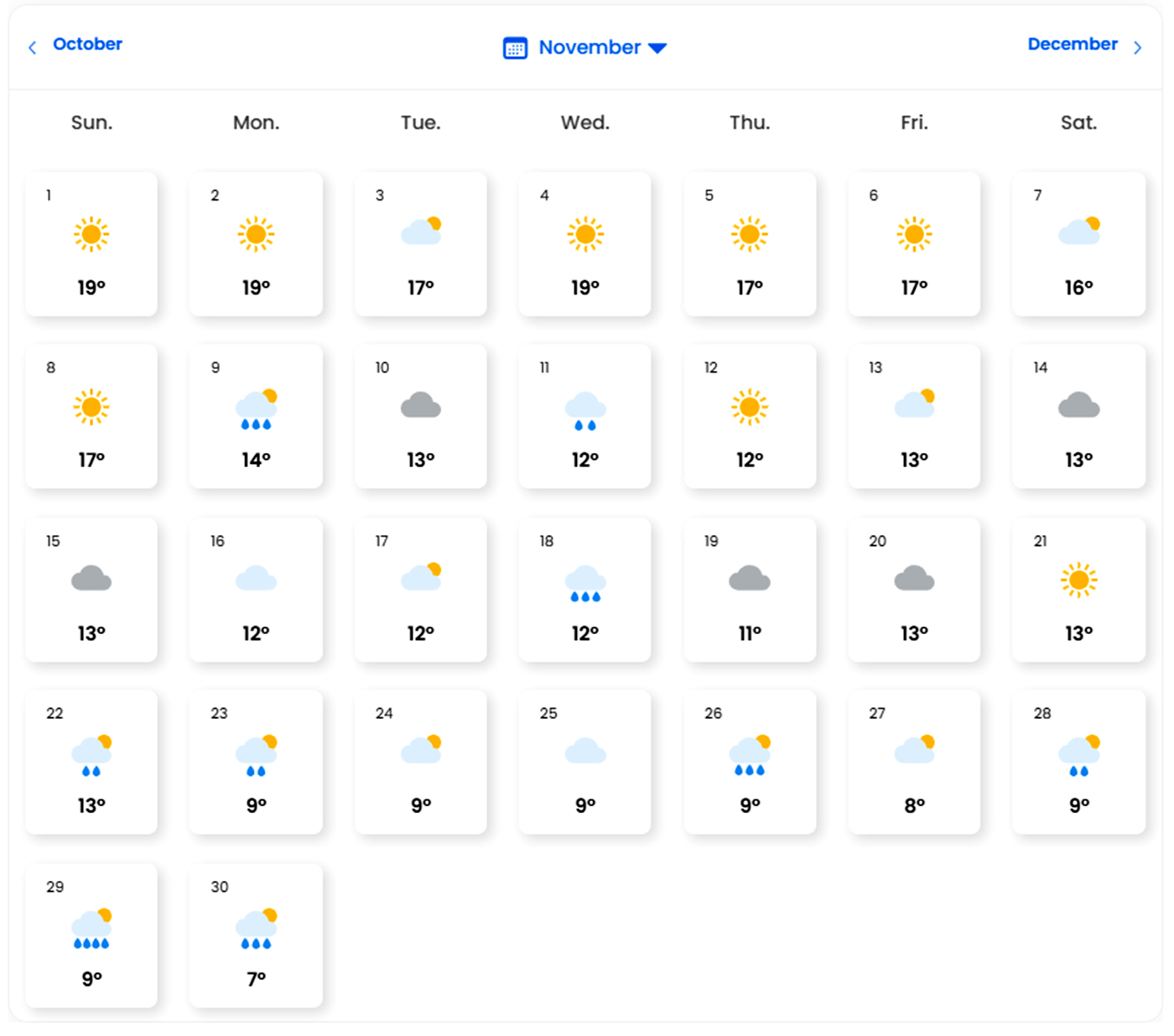
Task: Click the date number 29
Action: click(x=55, y=887)
